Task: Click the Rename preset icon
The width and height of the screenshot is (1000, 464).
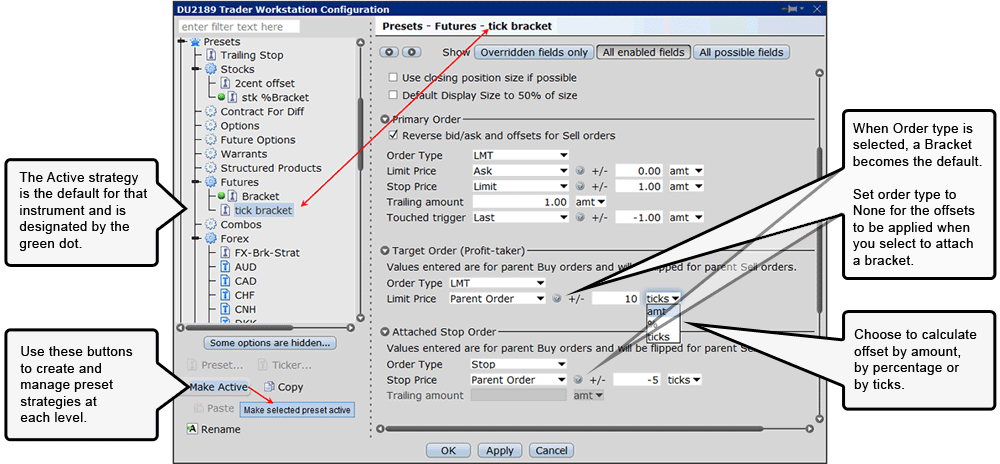Action: 192,429
